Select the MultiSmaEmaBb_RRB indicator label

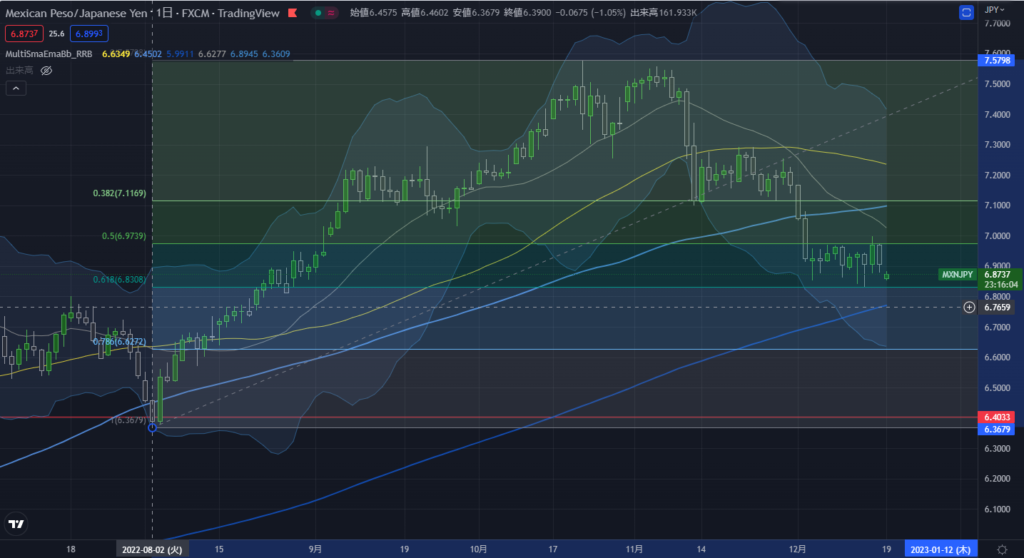[x=48, y=53]
